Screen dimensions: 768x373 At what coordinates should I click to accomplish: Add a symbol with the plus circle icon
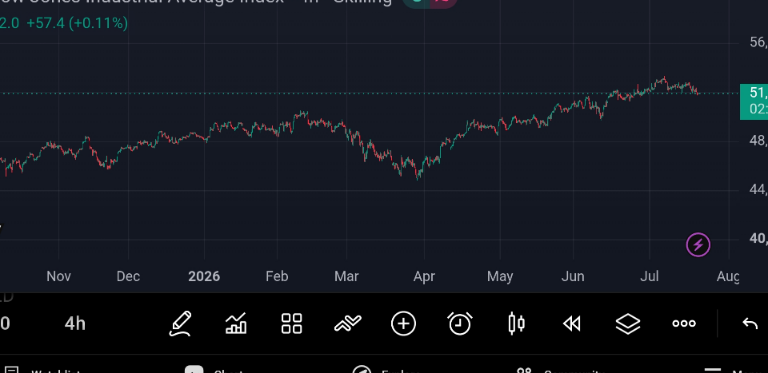(x=404, y=324)
